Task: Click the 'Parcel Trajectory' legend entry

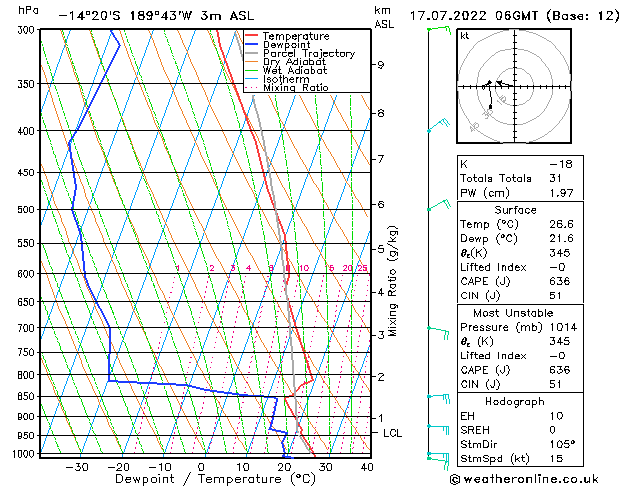Action: point(309,53)
